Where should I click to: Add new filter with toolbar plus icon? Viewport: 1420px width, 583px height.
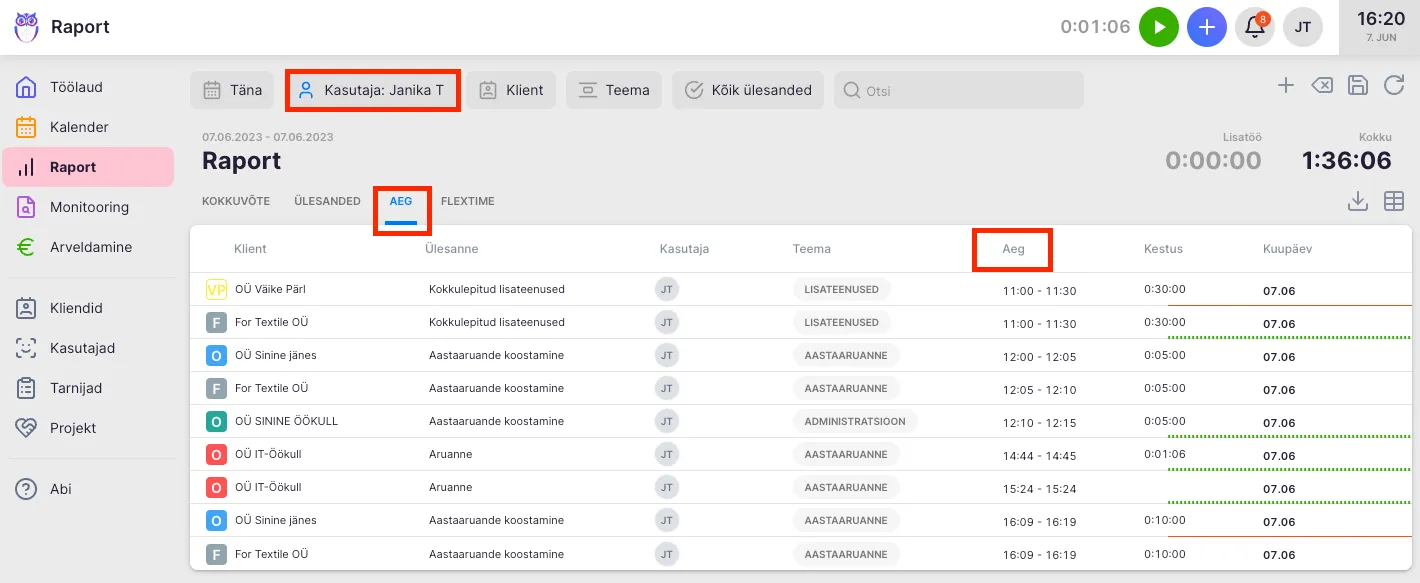coord(1286,86)
